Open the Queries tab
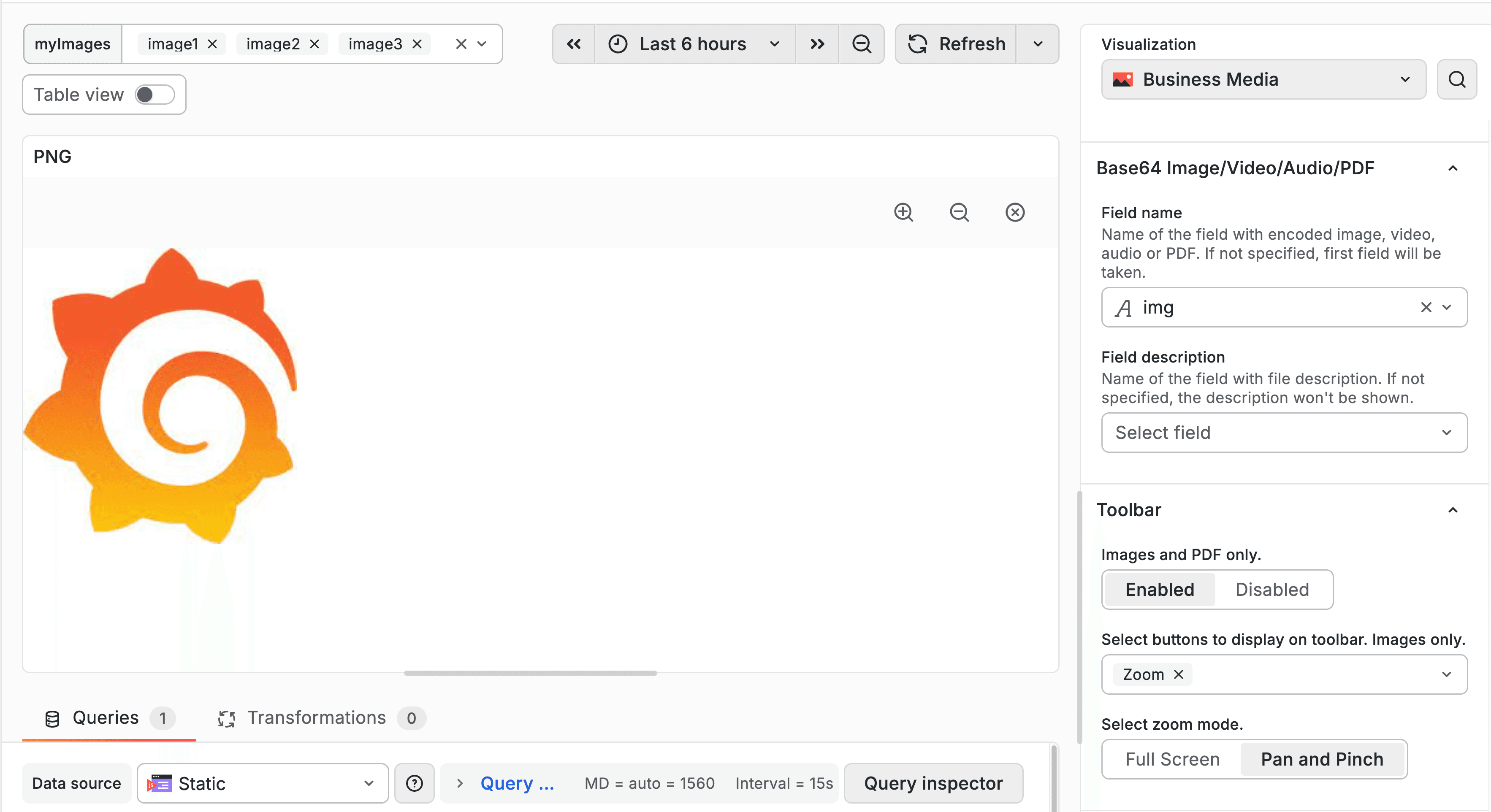This screenshot has width=1491, height=812. [x=106, y=717]
